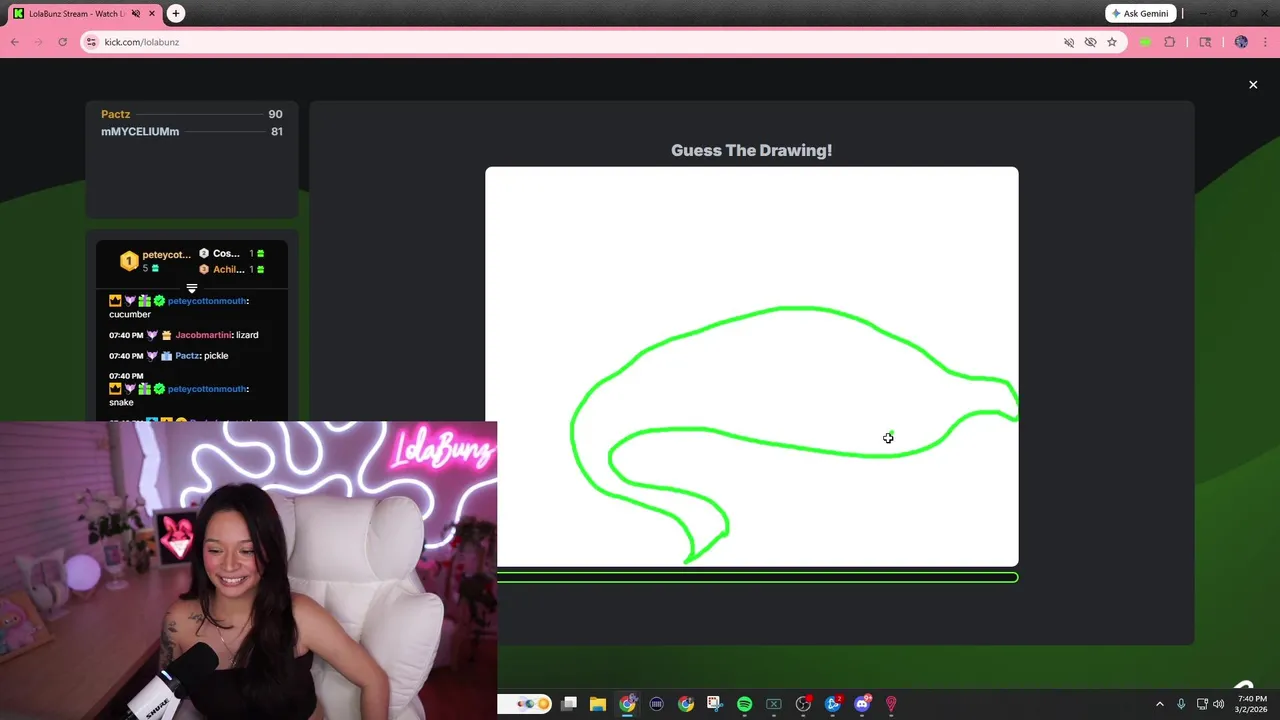This screenshot has height=720, width=1280.
Task: Select the LolaBunz Stream browser tab
Action: [x=84, y=13]
